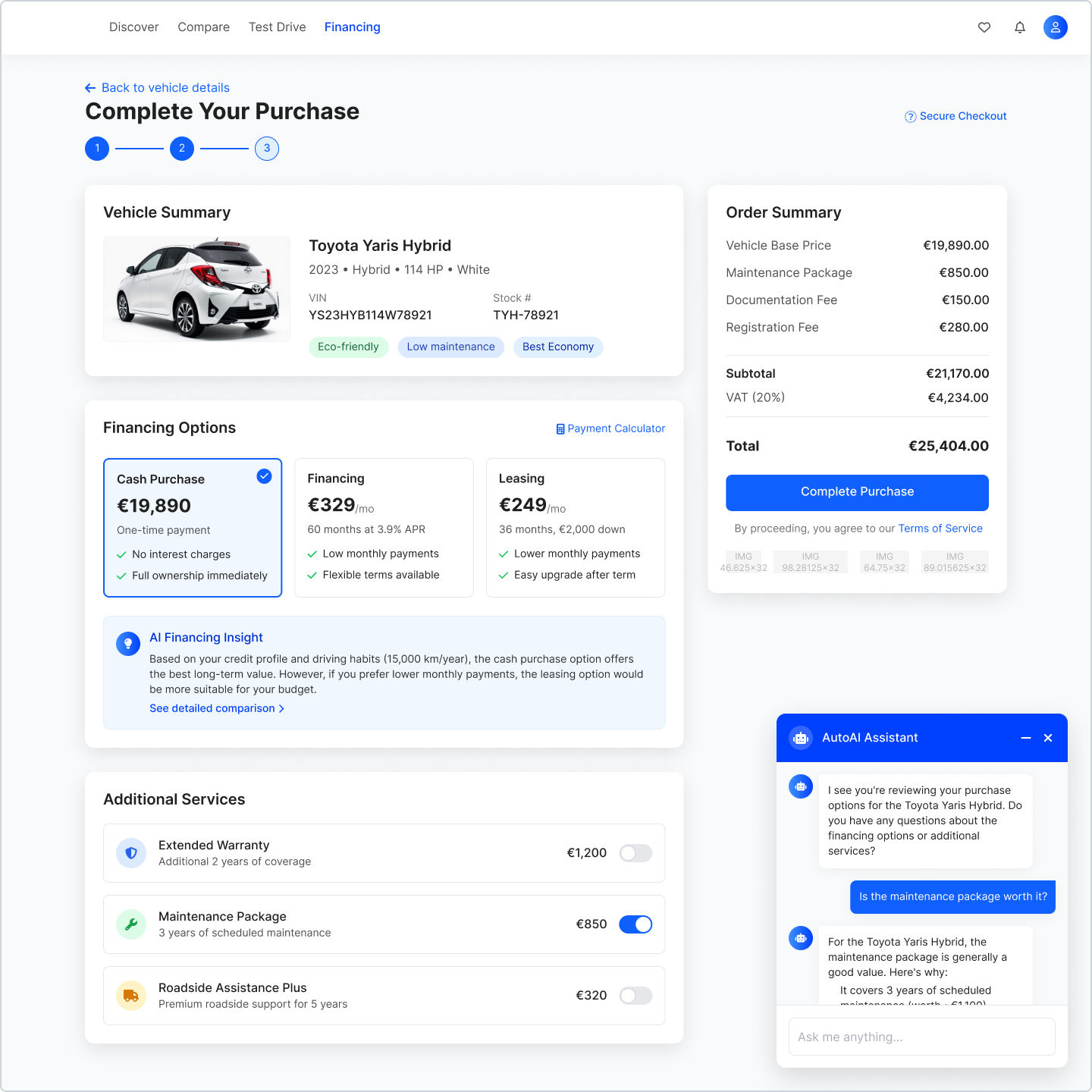Minimize the AutoAI Assistant chat panel
This screenshot has height=1092, width=1092.
[1026, 738]
